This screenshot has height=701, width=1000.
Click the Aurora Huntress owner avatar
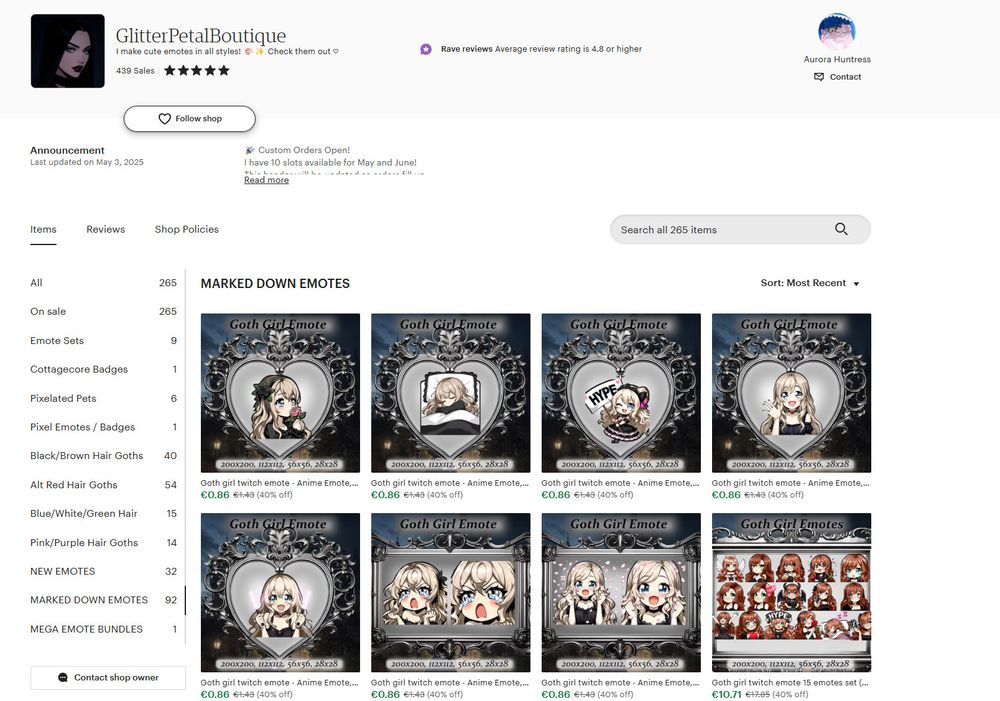837,31
